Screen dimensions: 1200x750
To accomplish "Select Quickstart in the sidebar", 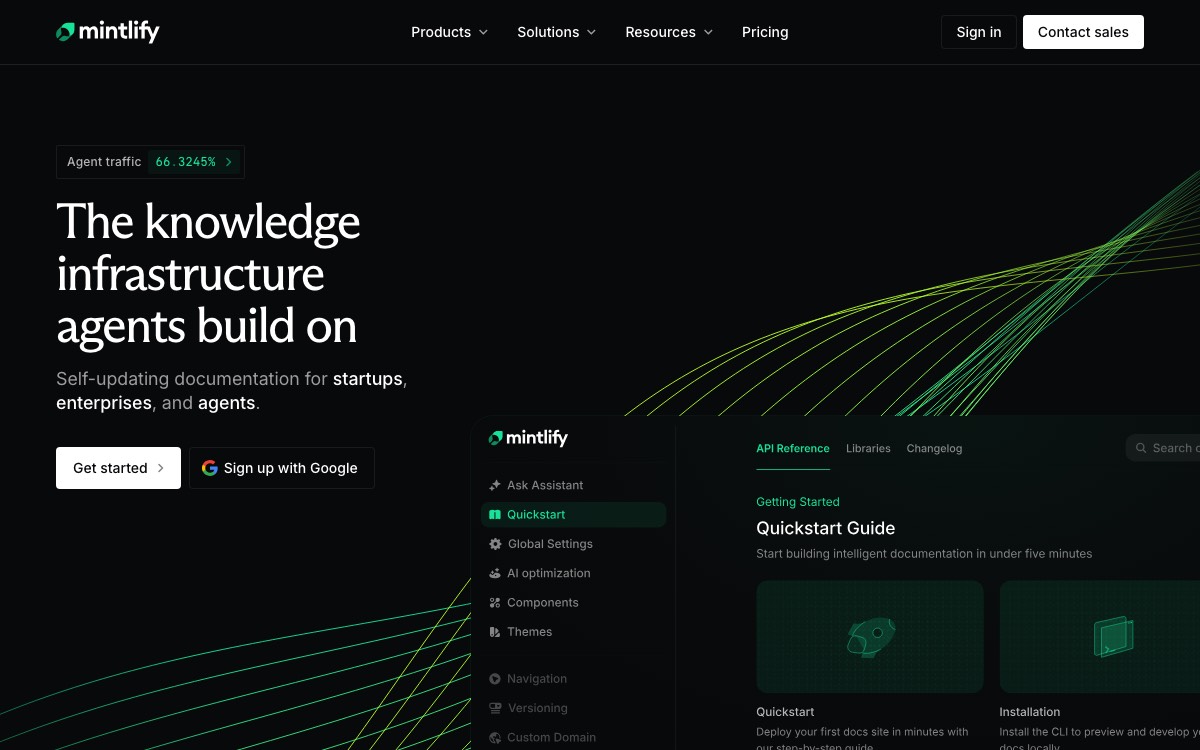I will (x=574, y=514).
